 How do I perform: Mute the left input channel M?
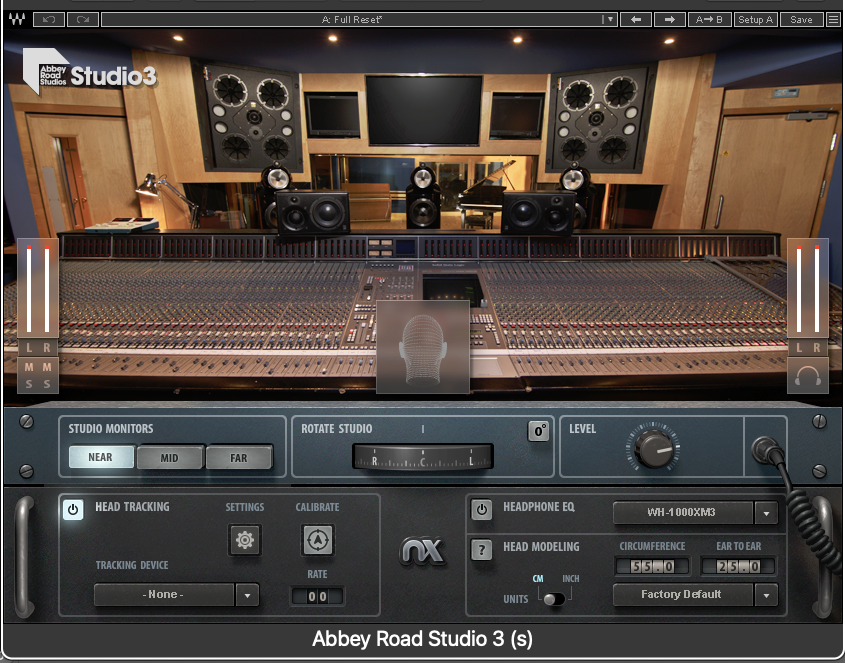click(29, 367)
